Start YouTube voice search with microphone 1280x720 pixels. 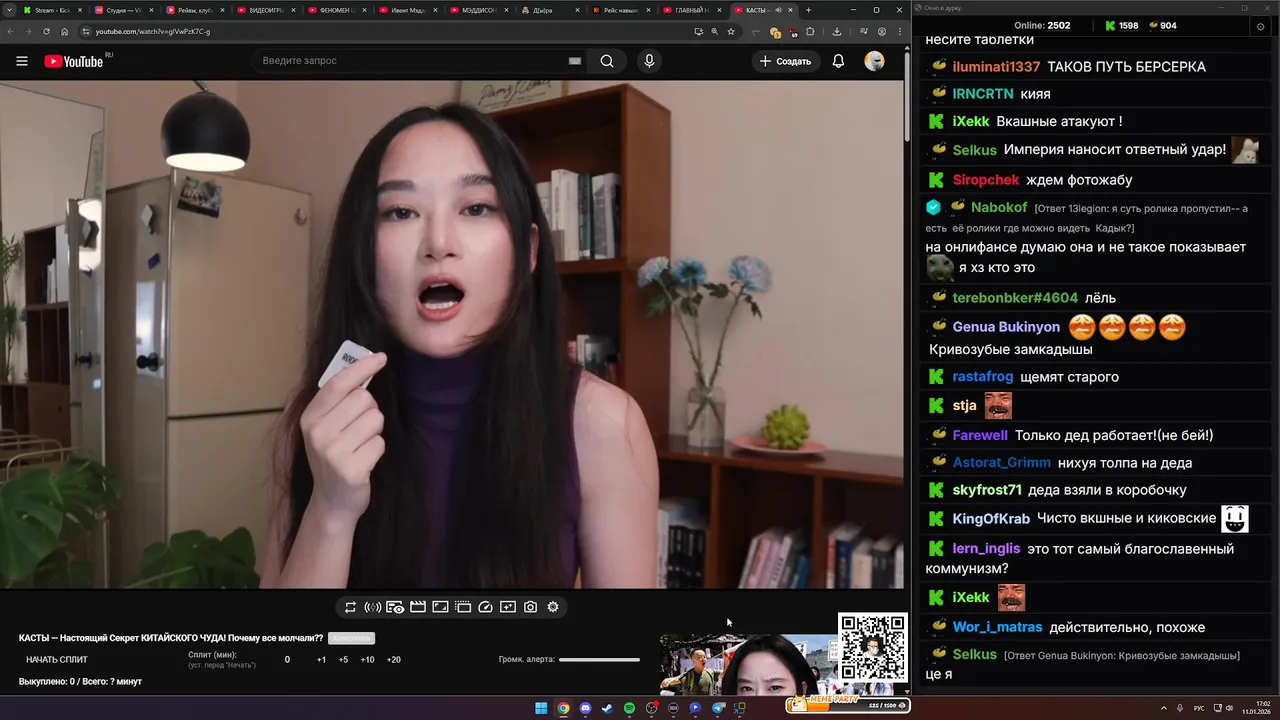[649, 61]
